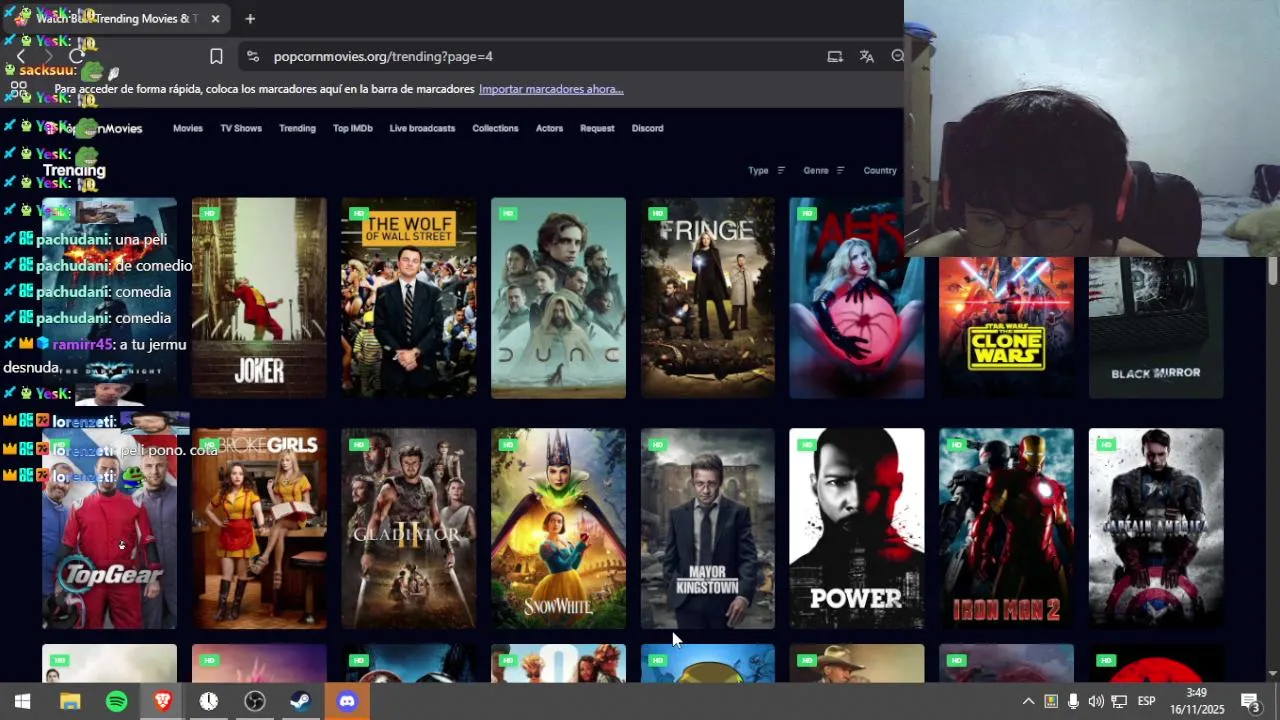The image size is (1280, 720).
Task: Open the notification center icon
Action: coord(1250,701)
